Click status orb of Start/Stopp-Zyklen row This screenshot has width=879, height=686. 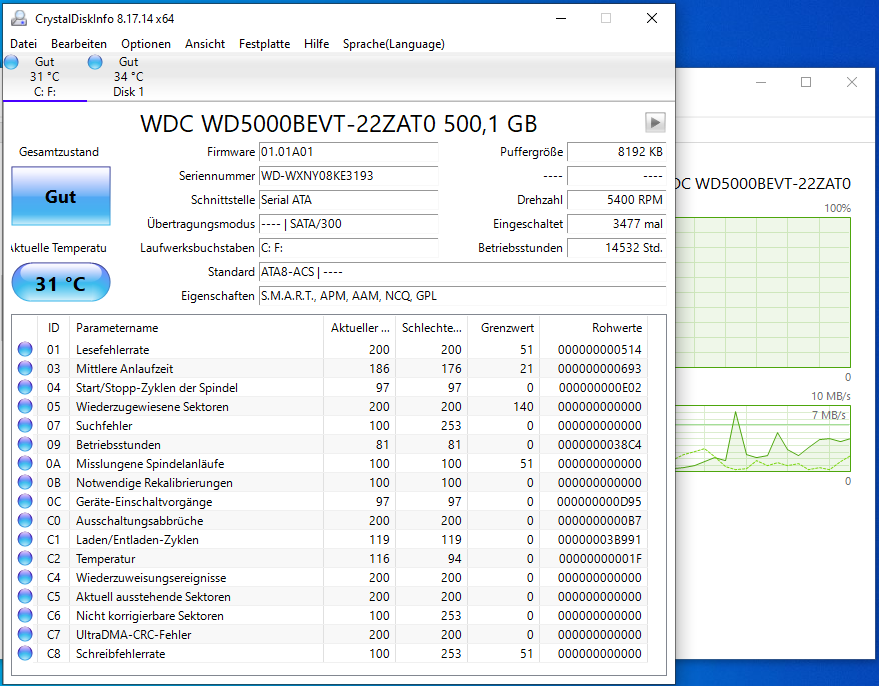[x=25, y=387]
